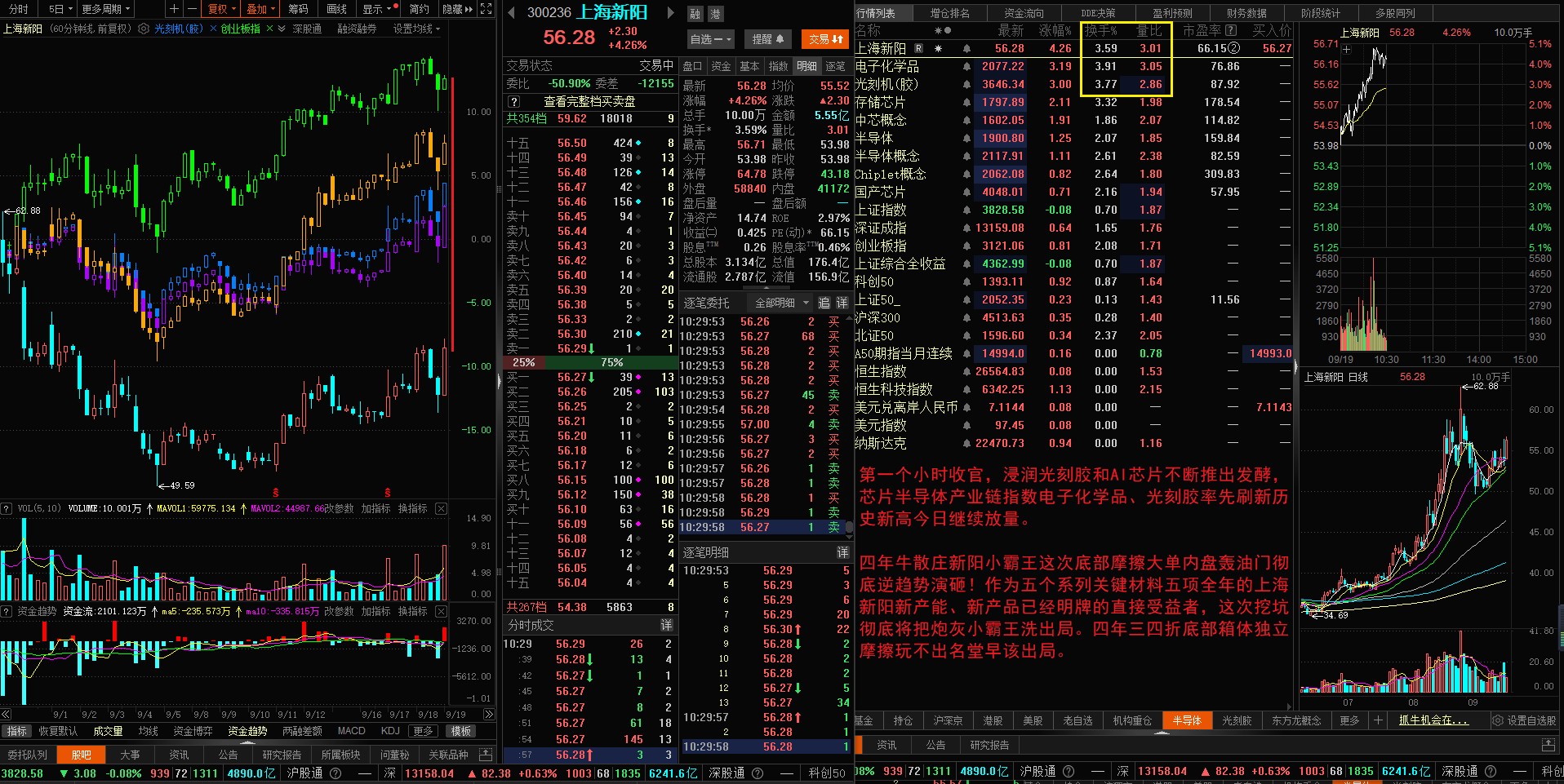Switch to the 委托队列 bottom tab

pos(28,755)
